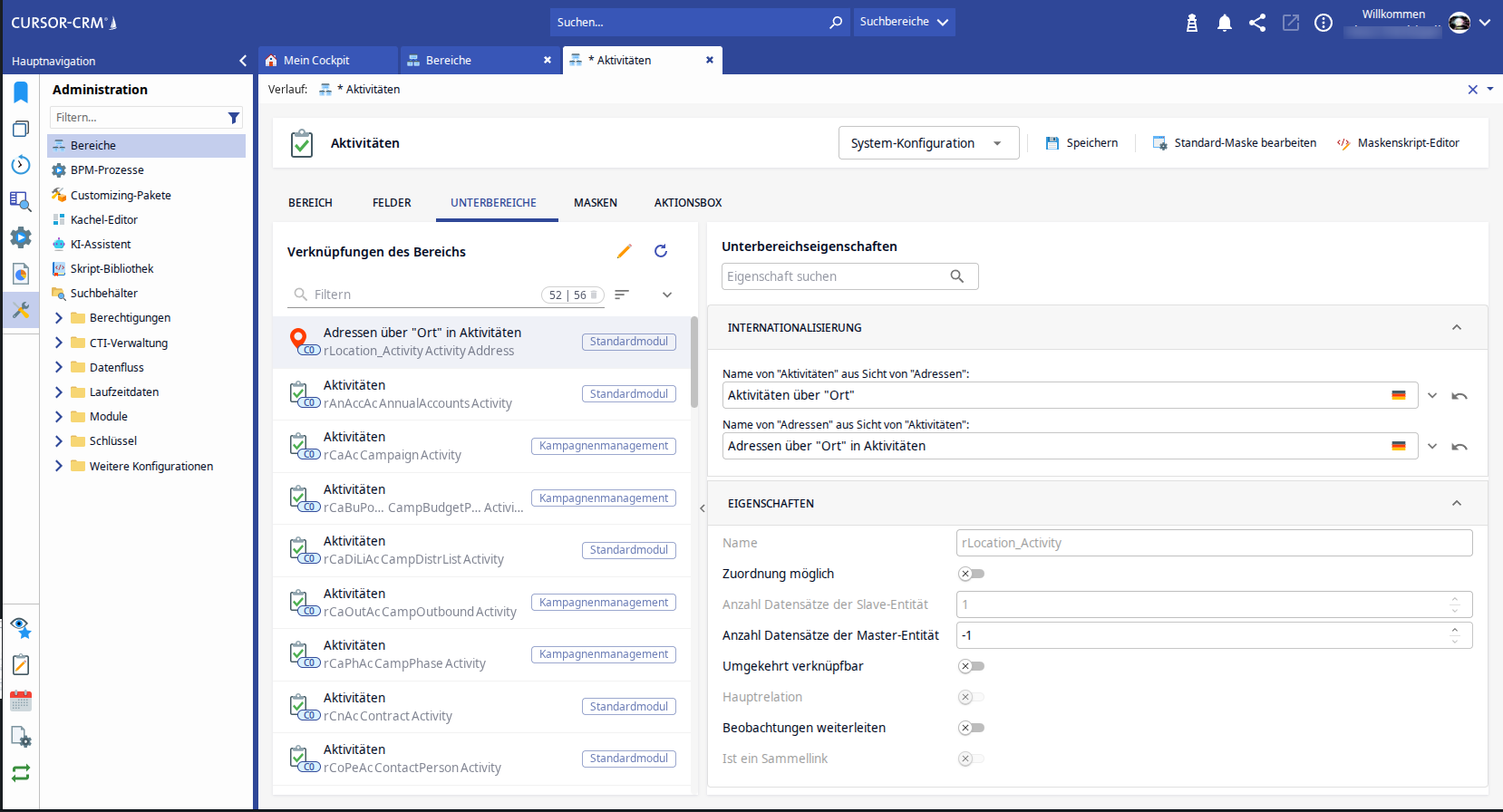Click the bookmark icon in left sidebar
The image size is (1503, 812).
coord(20,92)
